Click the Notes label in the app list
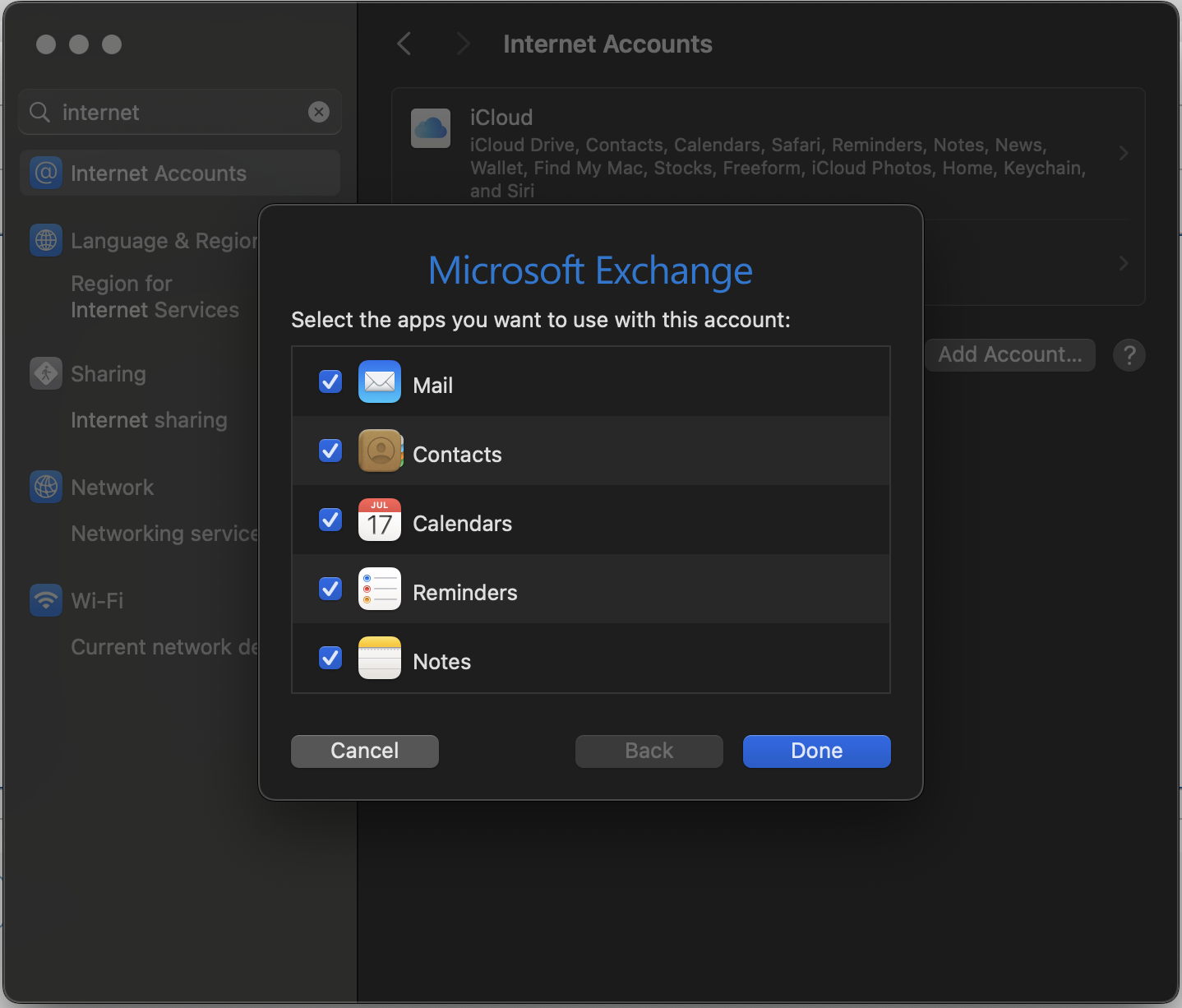This screenshot has height=1008, width=1182. 442,662
